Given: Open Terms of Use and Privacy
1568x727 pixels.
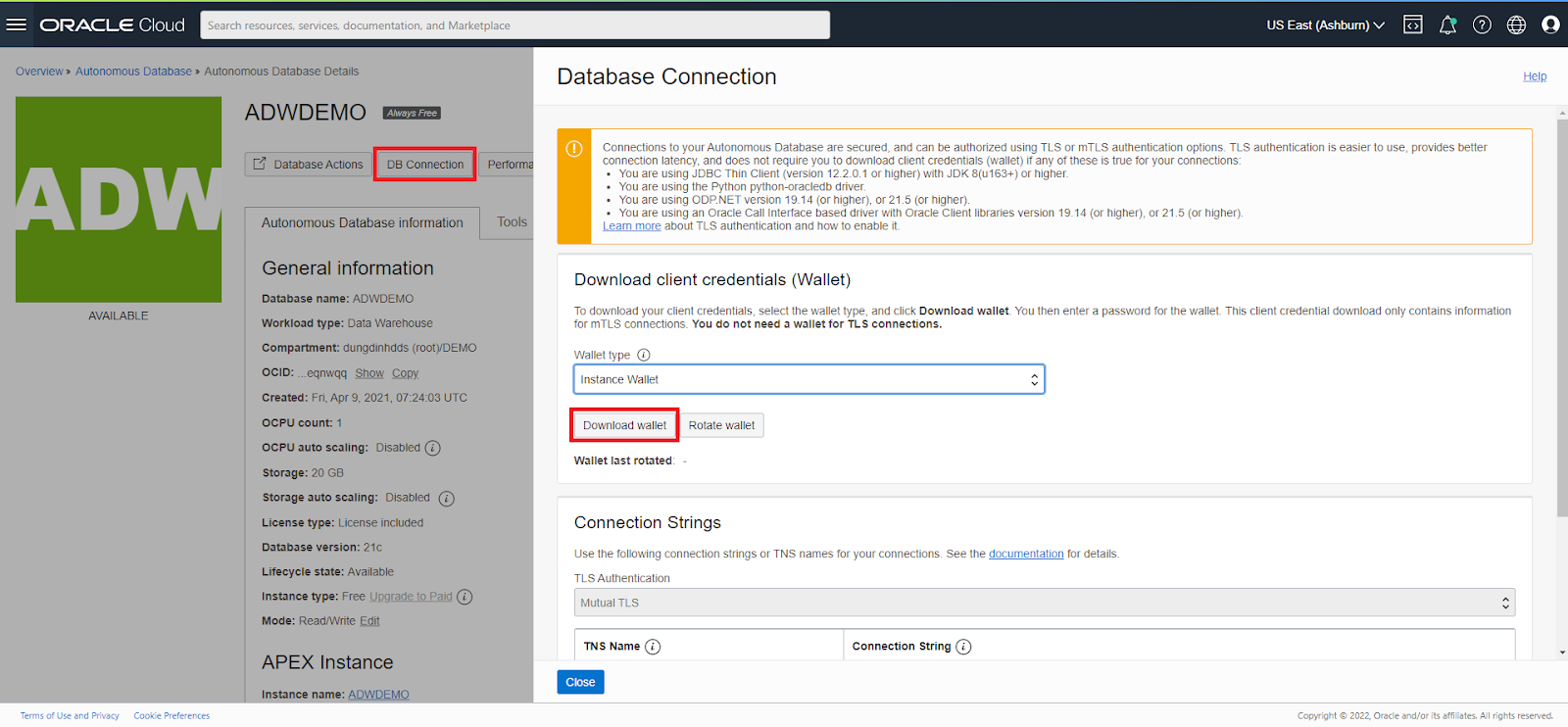Looking at the screenshot, I should pos(70,716).
